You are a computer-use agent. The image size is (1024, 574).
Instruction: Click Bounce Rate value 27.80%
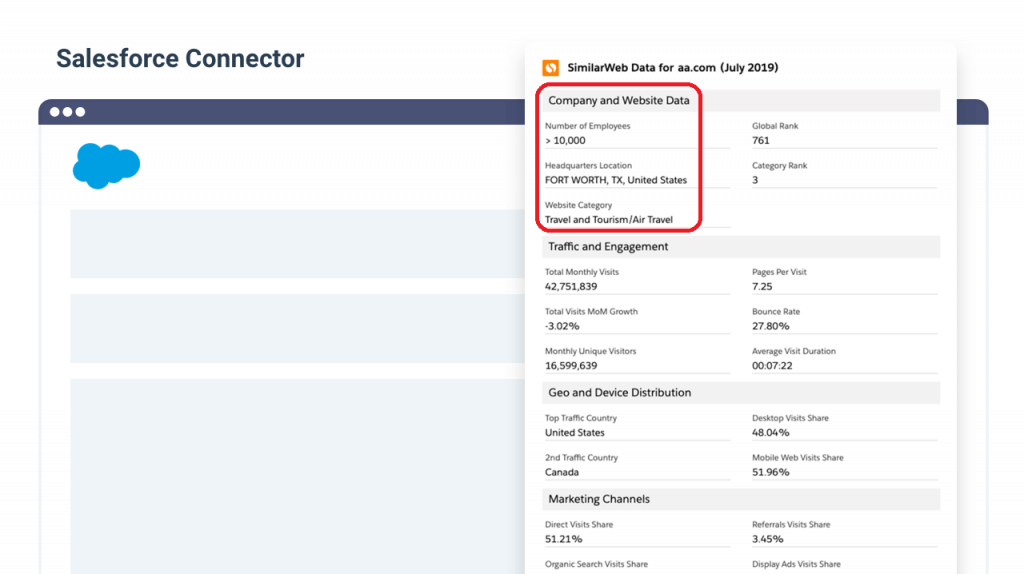click(x=771, y=327)
